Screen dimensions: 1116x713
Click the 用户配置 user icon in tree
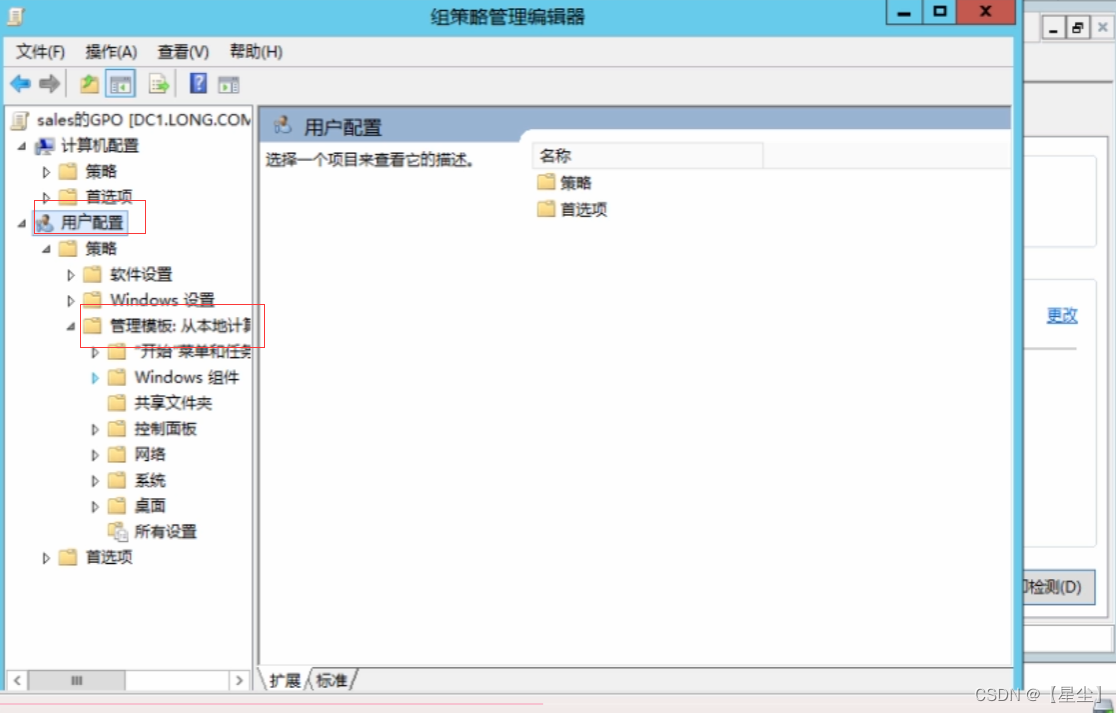point(45,223)
